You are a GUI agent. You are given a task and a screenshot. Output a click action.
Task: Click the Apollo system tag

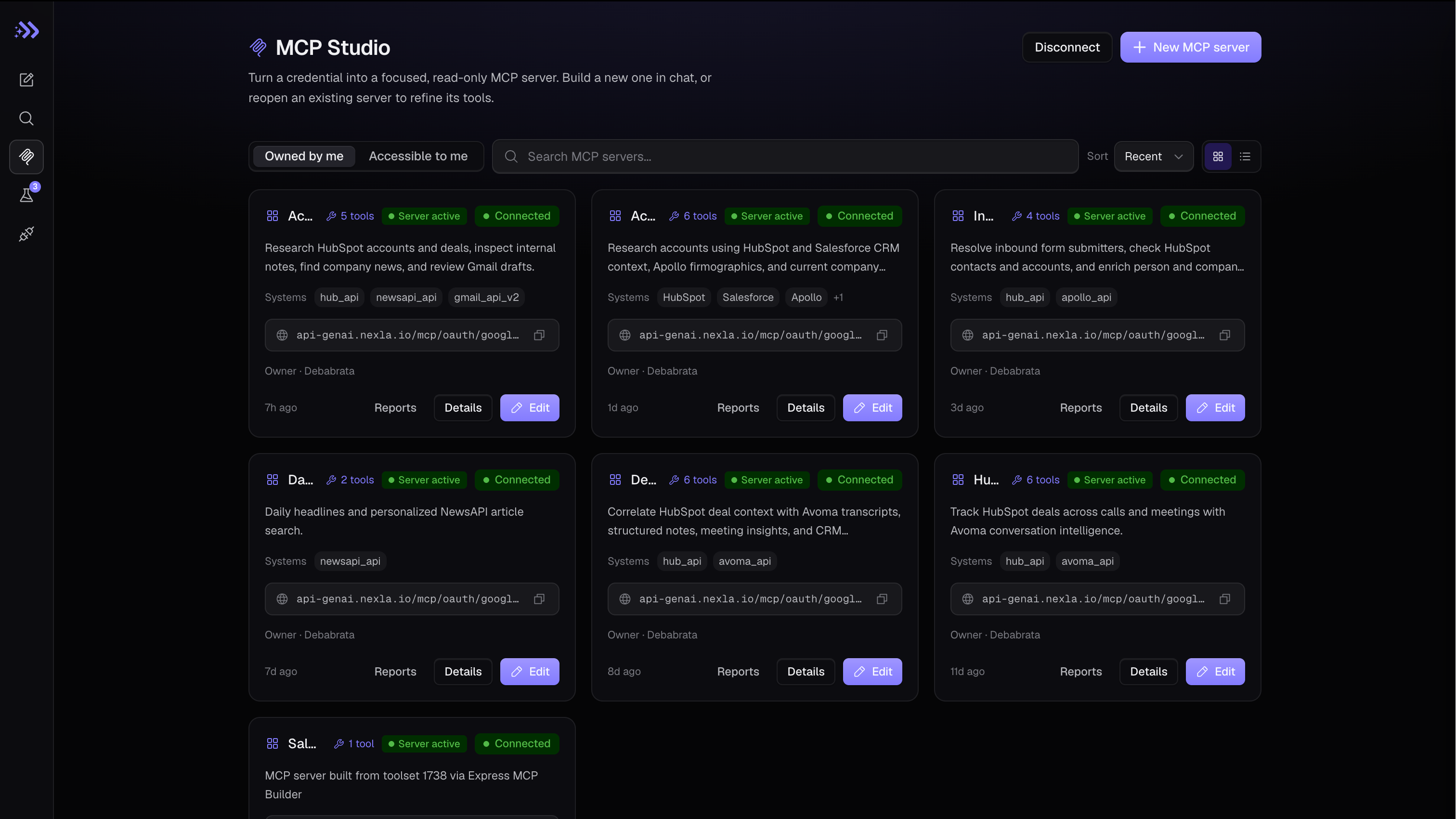point(806,297)
